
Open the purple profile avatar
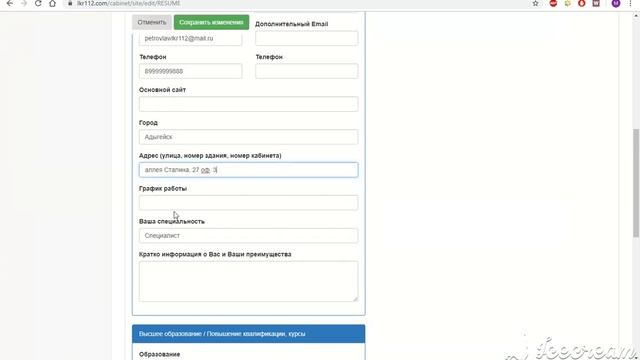pyautogui.click(x=616, y=3)
